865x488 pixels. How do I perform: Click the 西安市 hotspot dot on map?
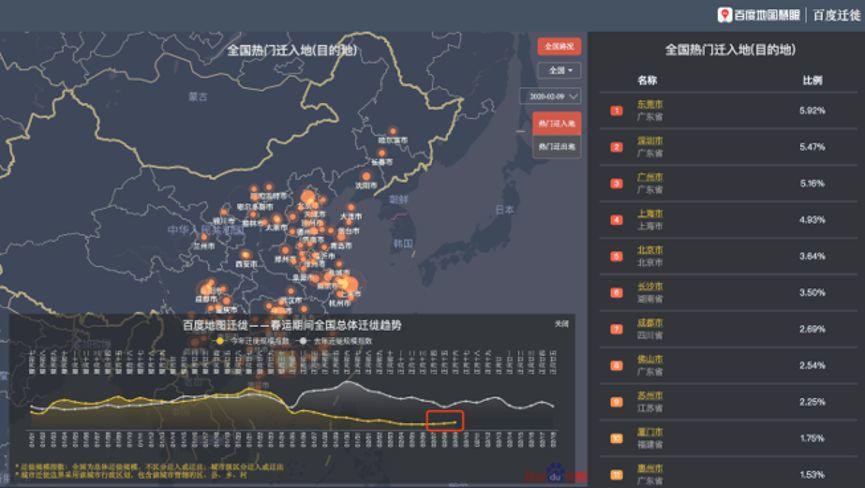pos(245,255)
